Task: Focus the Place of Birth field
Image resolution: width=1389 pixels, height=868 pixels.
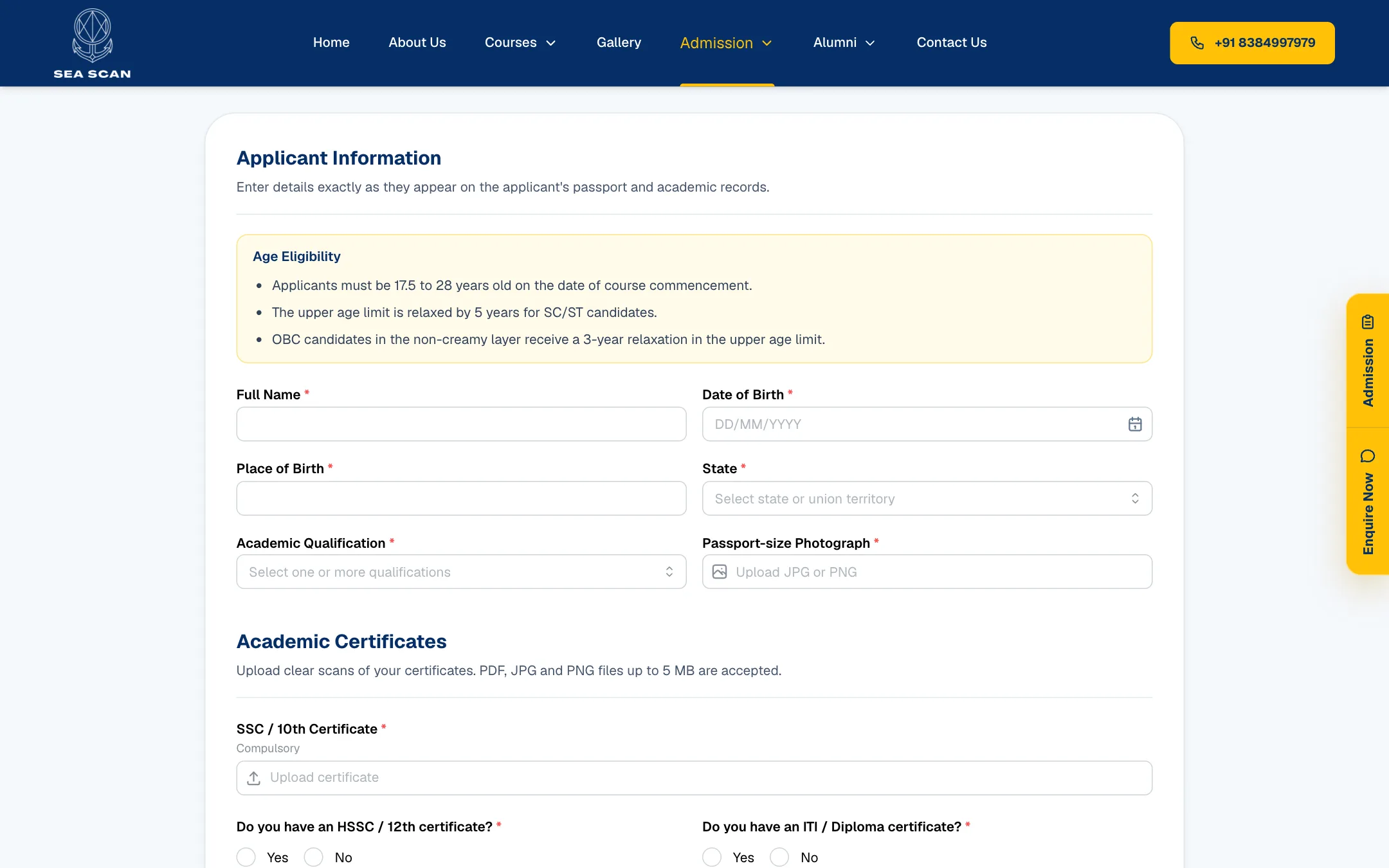Action: pos(461,498)
